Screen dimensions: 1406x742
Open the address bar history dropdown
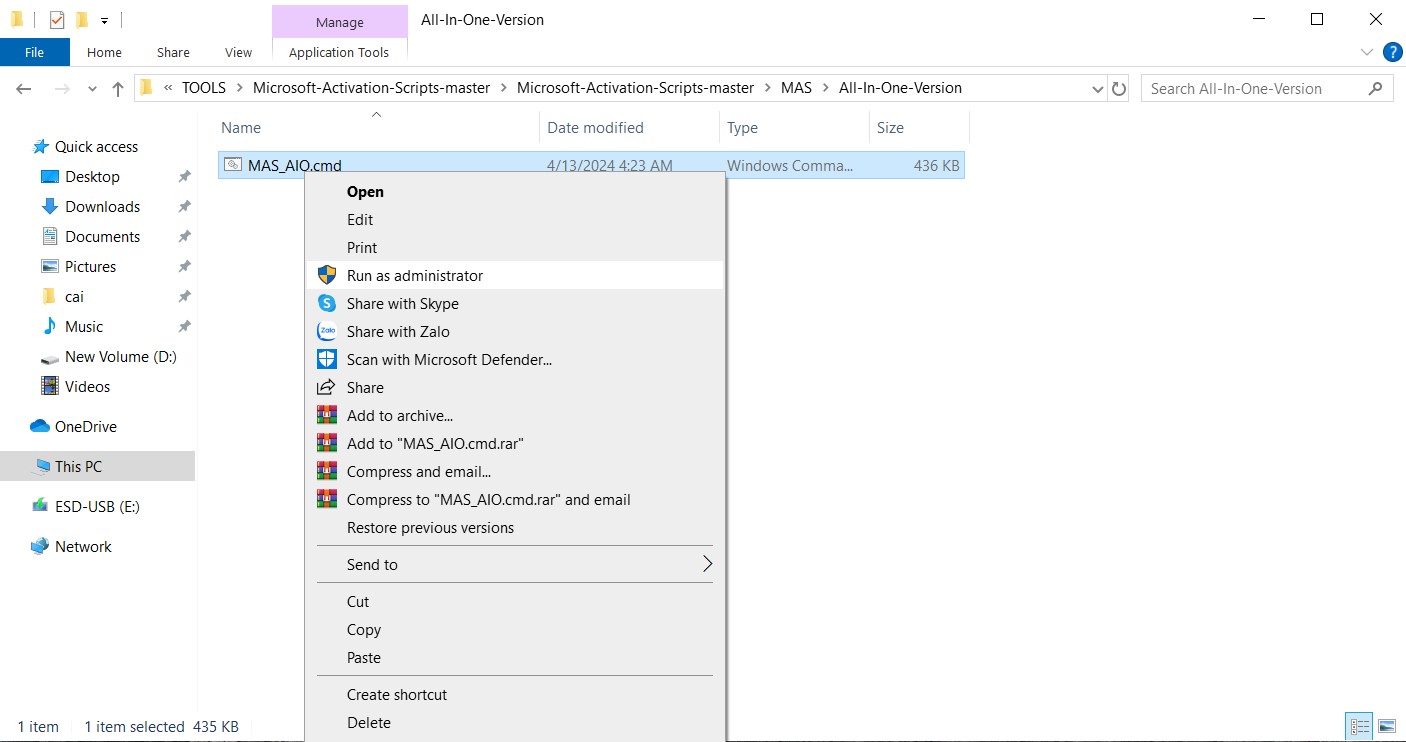pyautogui.click(x=1097, y=88)
